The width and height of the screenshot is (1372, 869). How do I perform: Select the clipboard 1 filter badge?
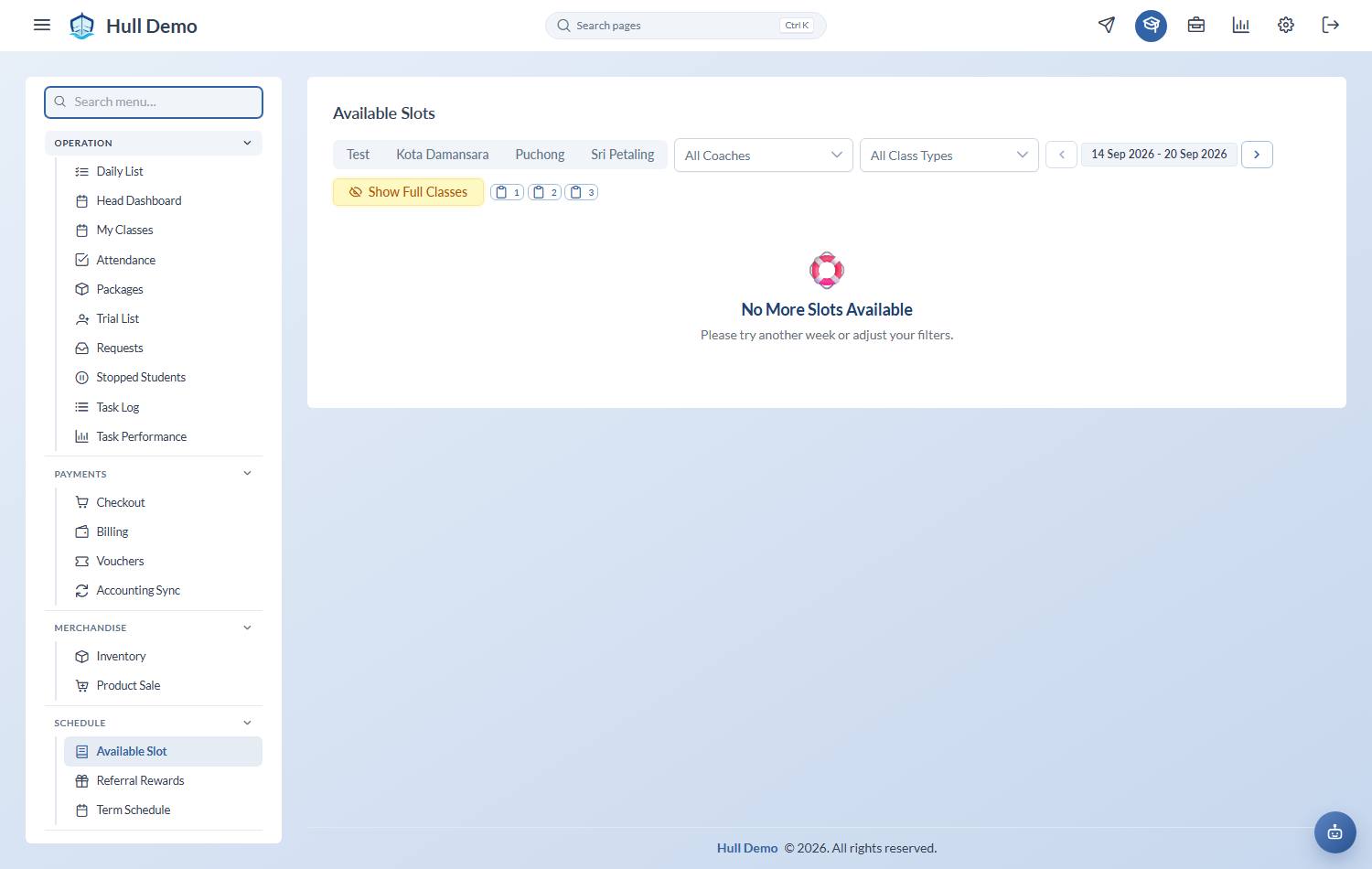click(508, 192)
